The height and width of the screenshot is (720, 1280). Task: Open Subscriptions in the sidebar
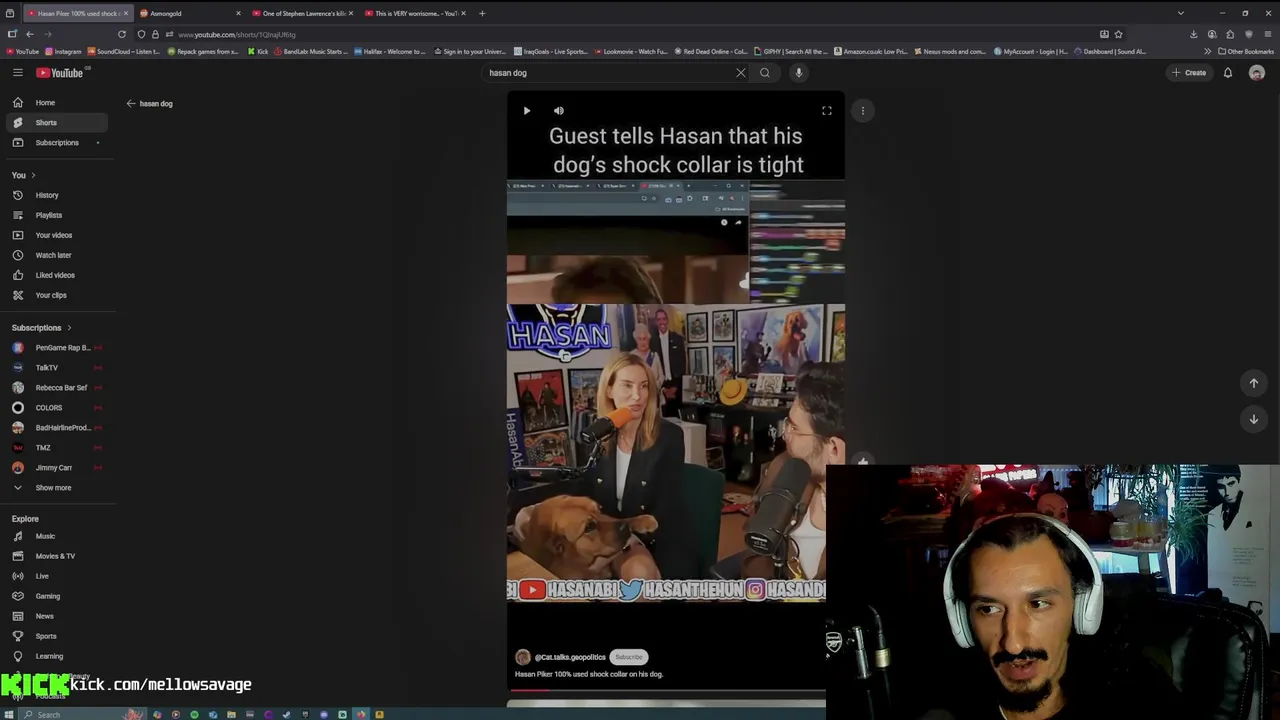click(x=56, y=142)
